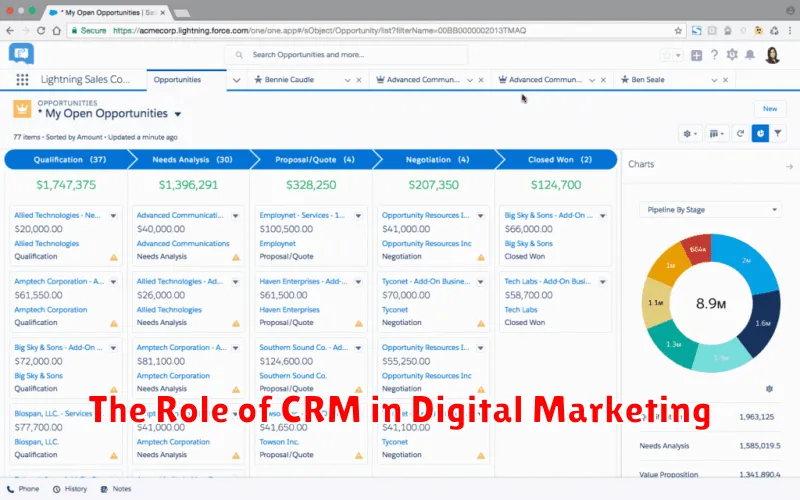This screenshot has height=500, width=800.
Task: Click the Search Opportunities and more field
Action: (x=346, y=55)
